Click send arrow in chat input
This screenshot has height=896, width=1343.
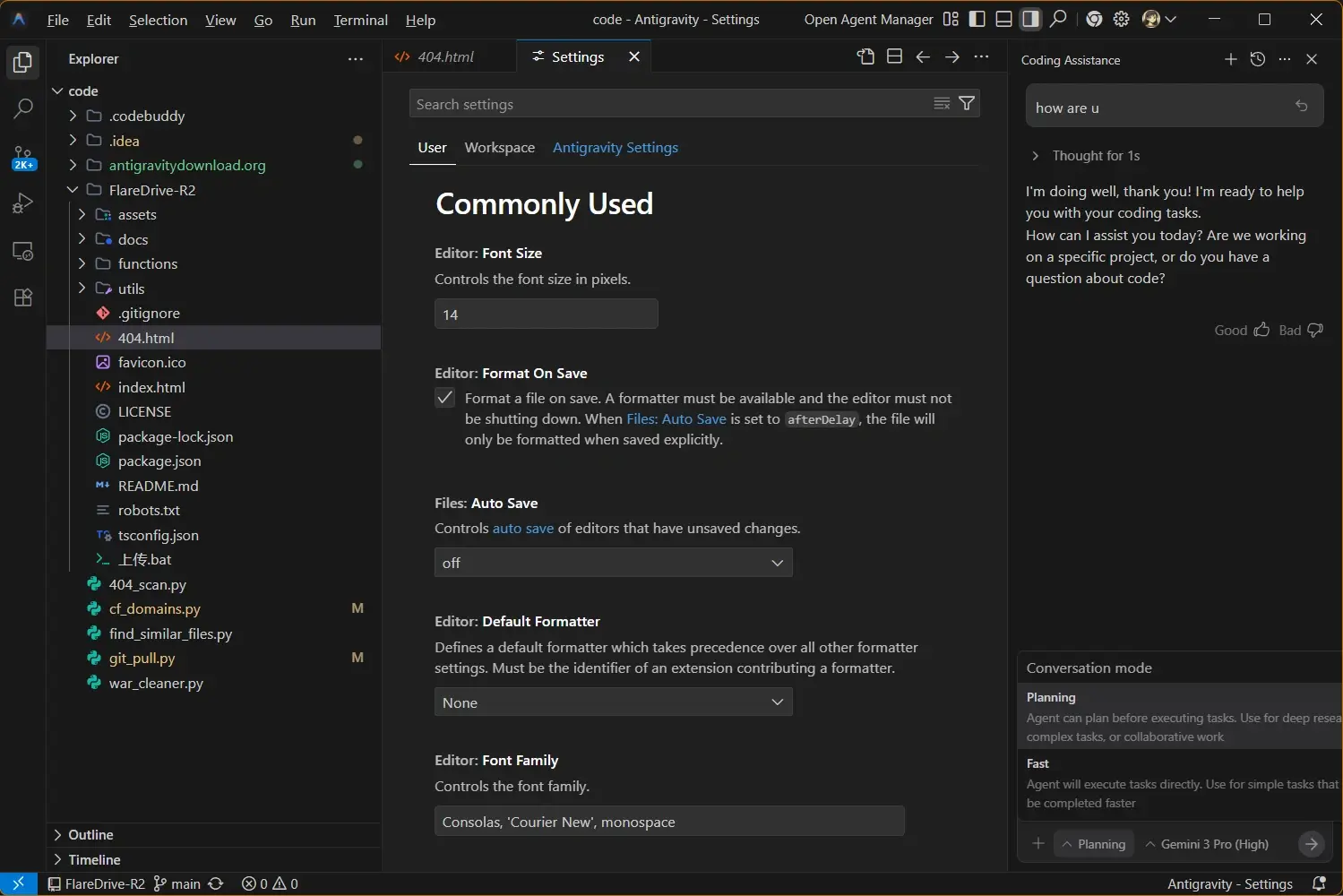coord(1312,844)
